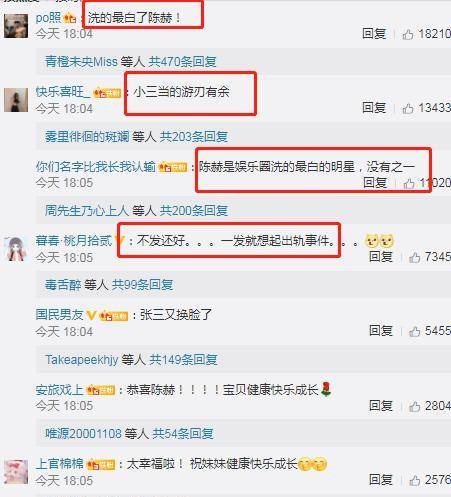The width and height of the screenshot is (451, 497).
Task: Click thumbs-up on 上官棉棉 comment
Action: pos(414,480)
